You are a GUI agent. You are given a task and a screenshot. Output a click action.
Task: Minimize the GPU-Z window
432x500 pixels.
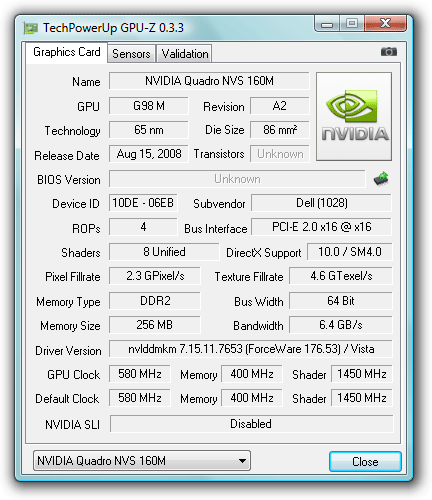(x=327, y=24)
